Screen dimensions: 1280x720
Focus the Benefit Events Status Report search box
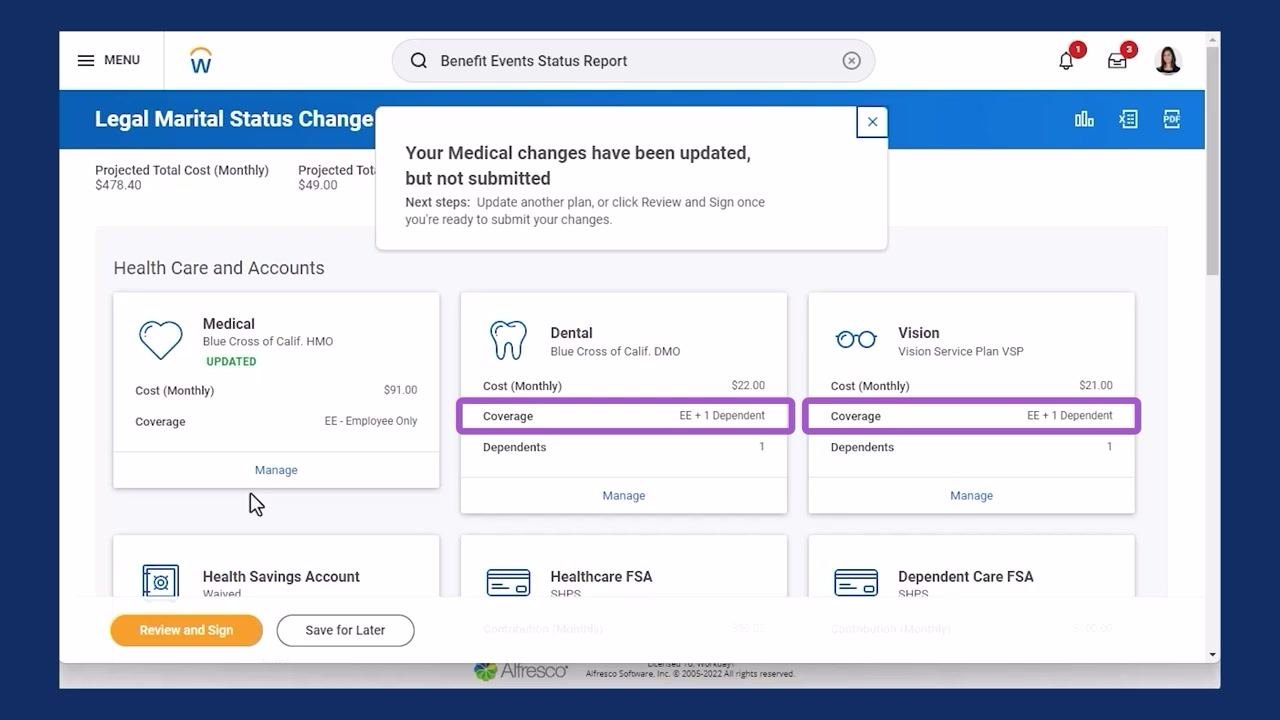[633, 61]
